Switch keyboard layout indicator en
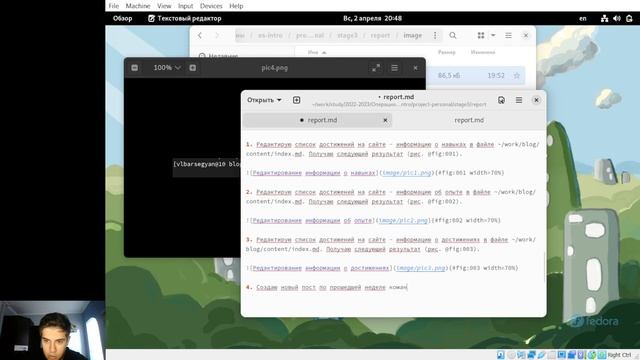Screen dimensions: 640x360 [x=583, y=18]
